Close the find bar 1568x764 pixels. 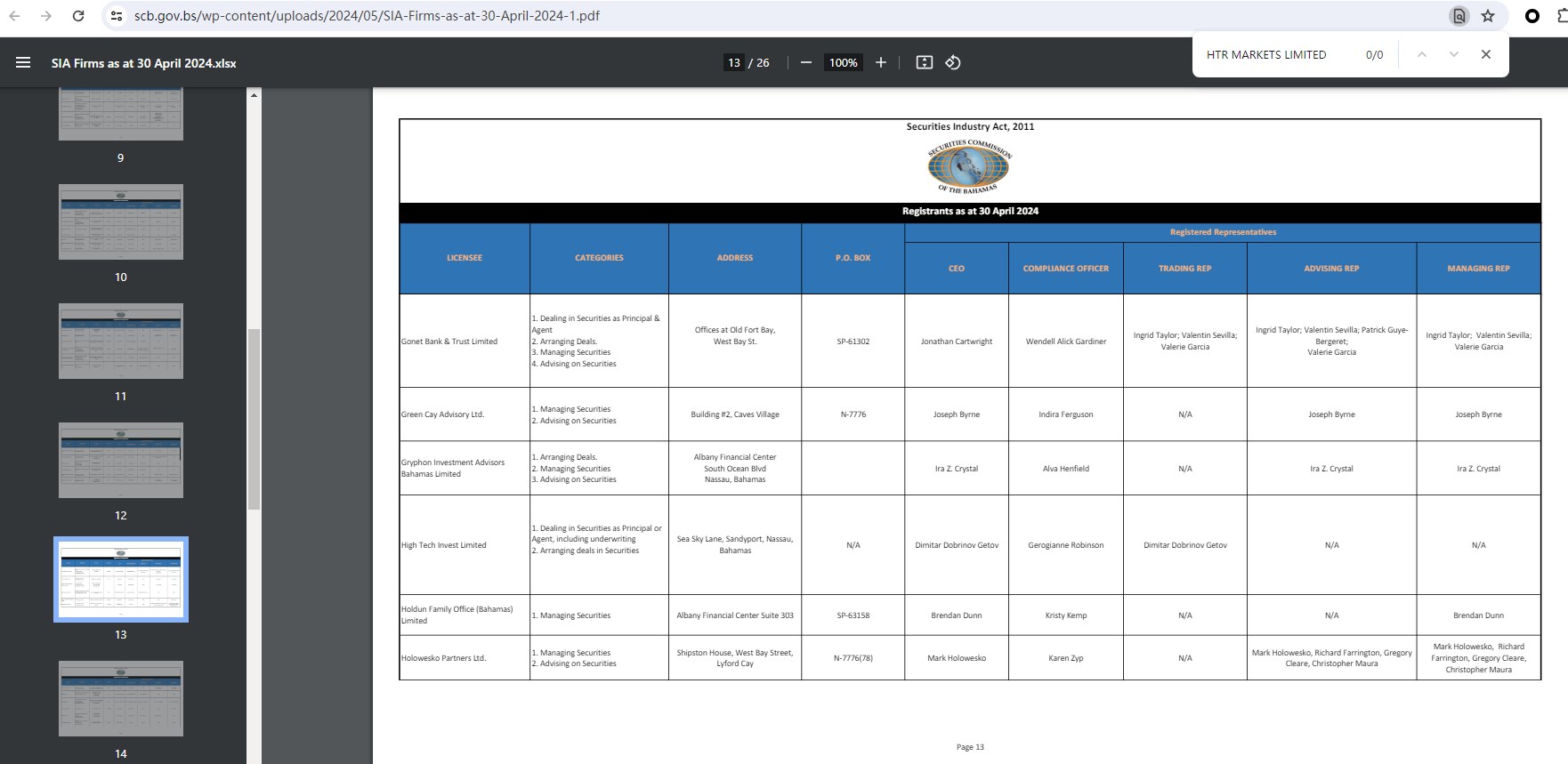(x=1485, y=54)
